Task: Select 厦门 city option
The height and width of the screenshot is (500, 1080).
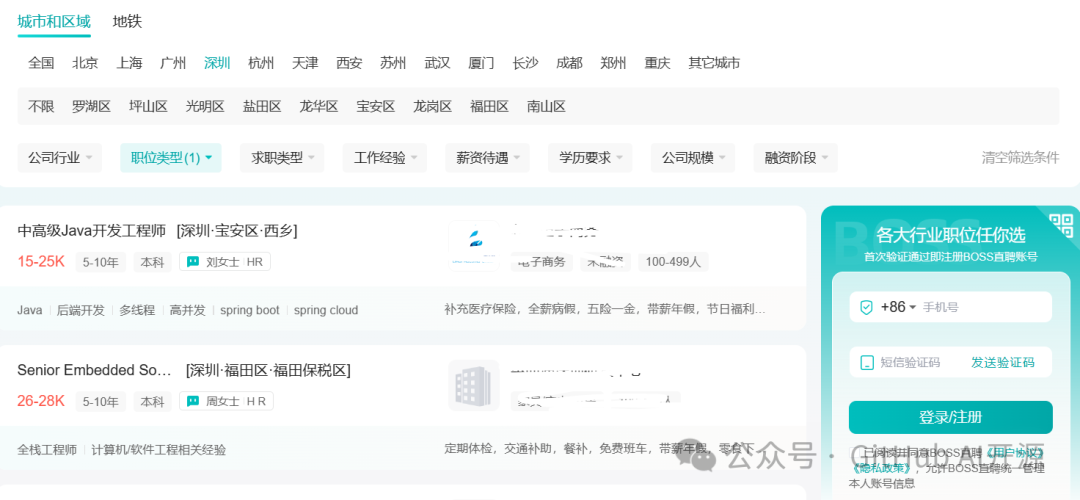Action: pos(481,63)
